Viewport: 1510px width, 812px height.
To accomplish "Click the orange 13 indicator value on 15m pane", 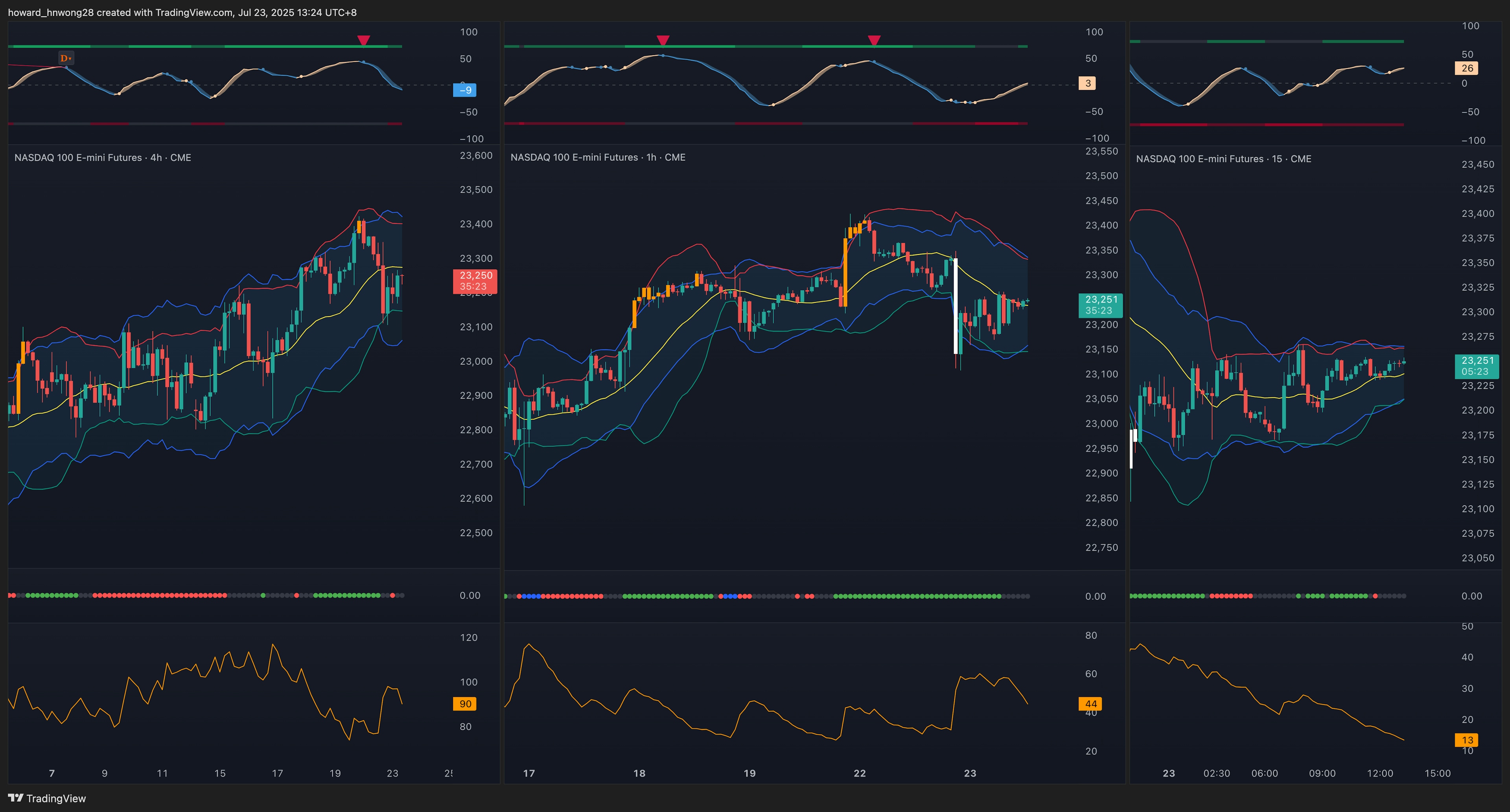I will (x=1467, y=740).
